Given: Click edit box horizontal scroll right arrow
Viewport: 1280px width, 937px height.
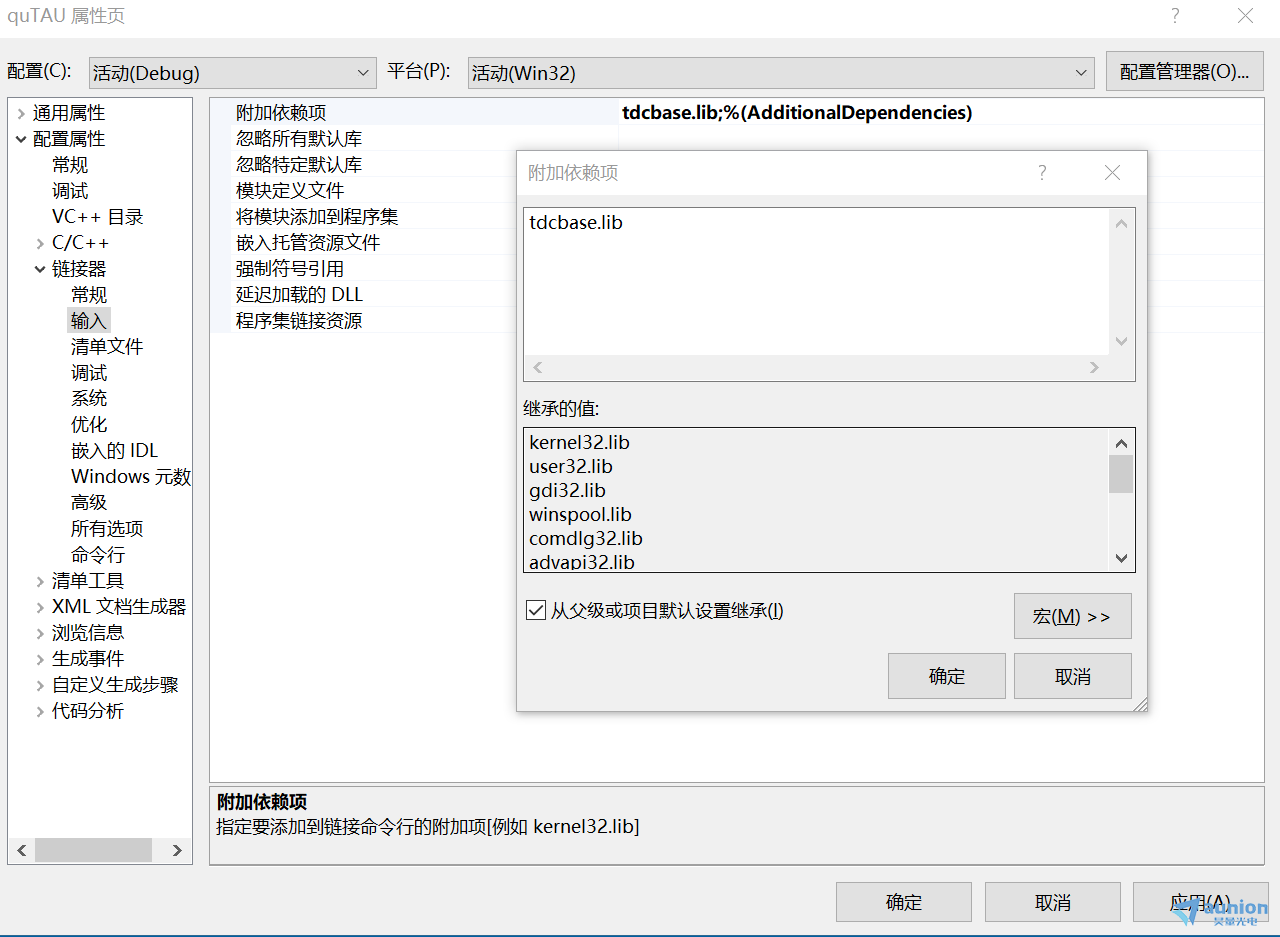Looking at the screenshot, I should 1094,368.
